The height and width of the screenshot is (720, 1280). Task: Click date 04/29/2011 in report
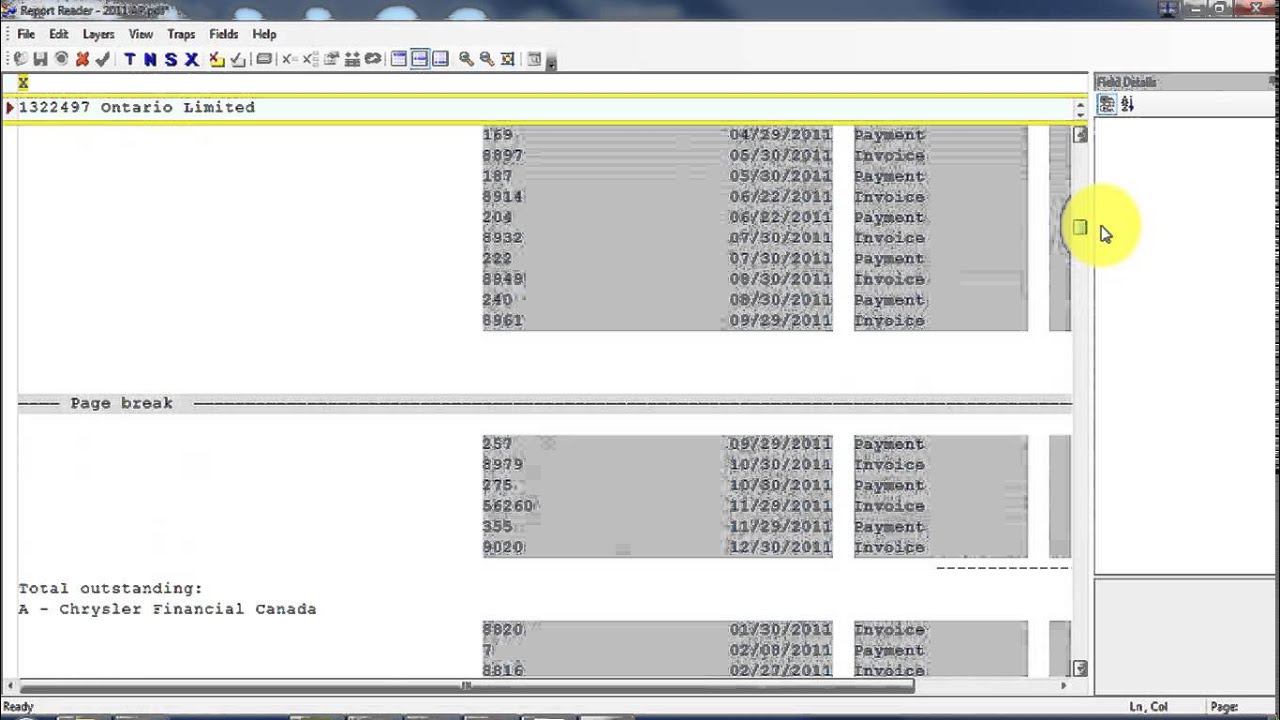pyautogui.click(x=780, y=135)
